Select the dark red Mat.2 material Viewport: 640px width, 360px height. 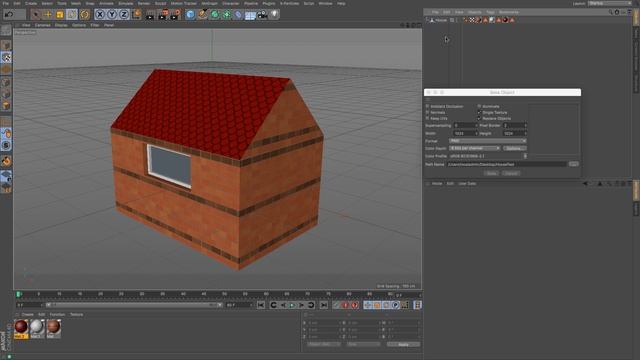pyautogui.click(x=21, y=329)
